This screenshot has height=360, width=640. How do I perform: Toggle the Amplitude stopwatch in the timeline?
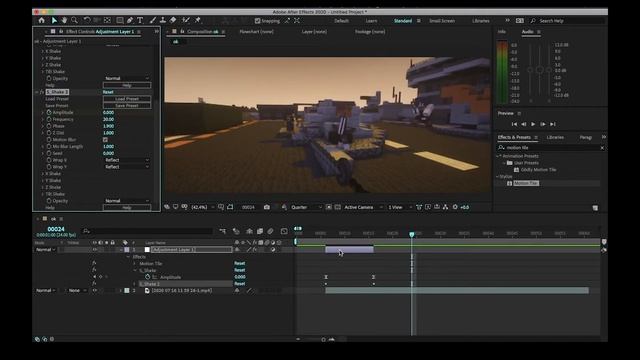tap(148, 277)
